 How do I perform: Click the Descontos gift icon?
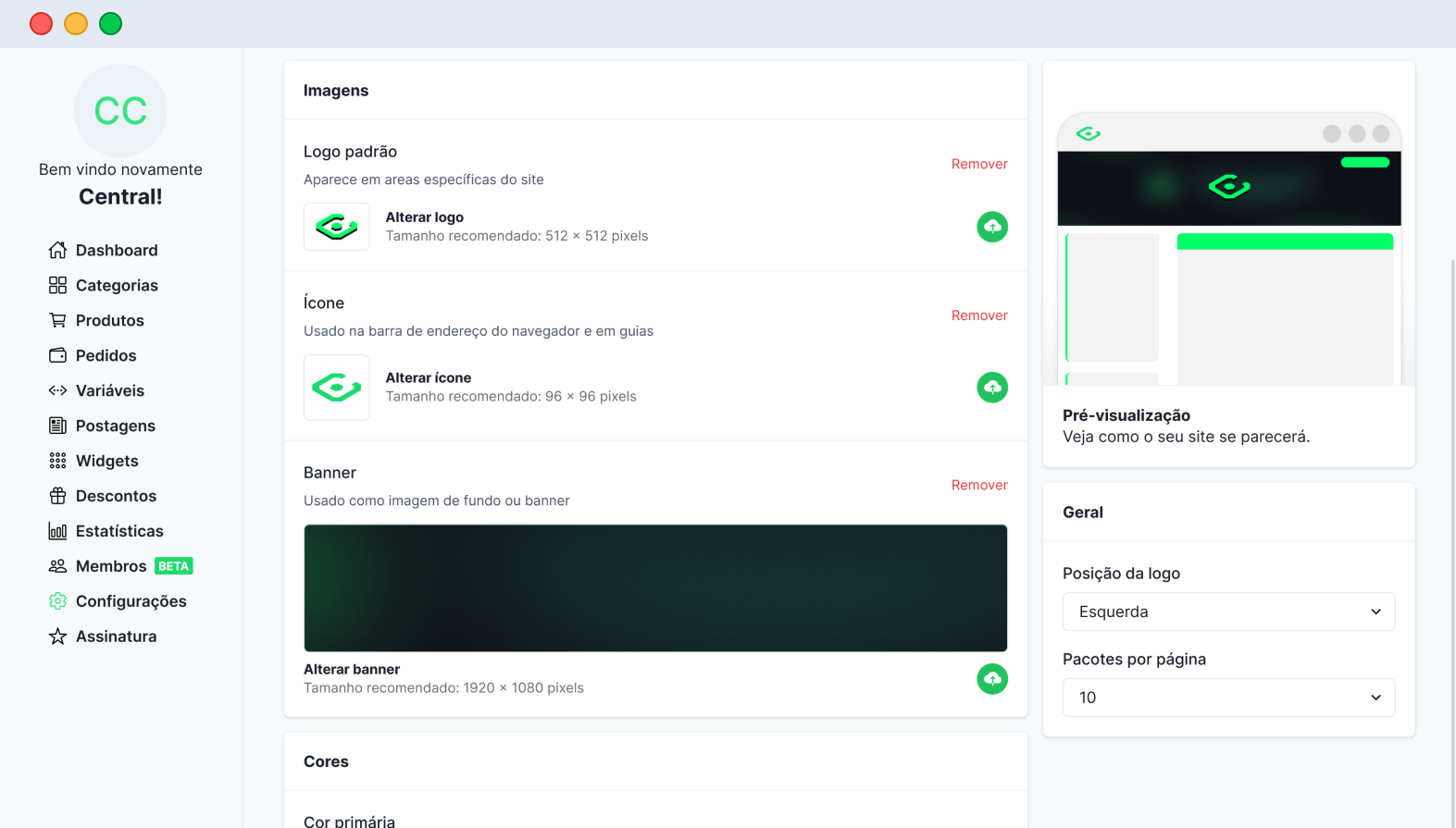pos(57,496)
